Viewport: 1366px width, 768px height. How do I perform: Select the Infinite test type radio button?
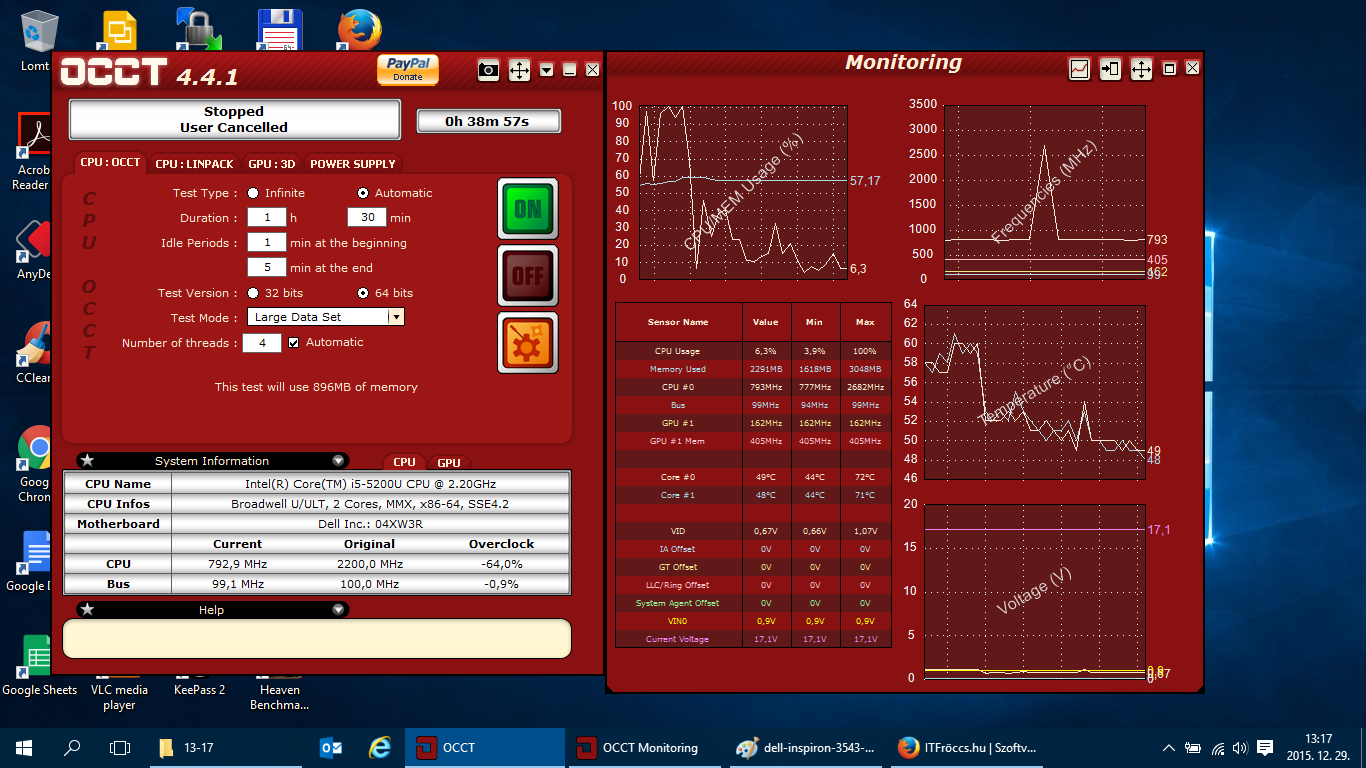point(253,193)
